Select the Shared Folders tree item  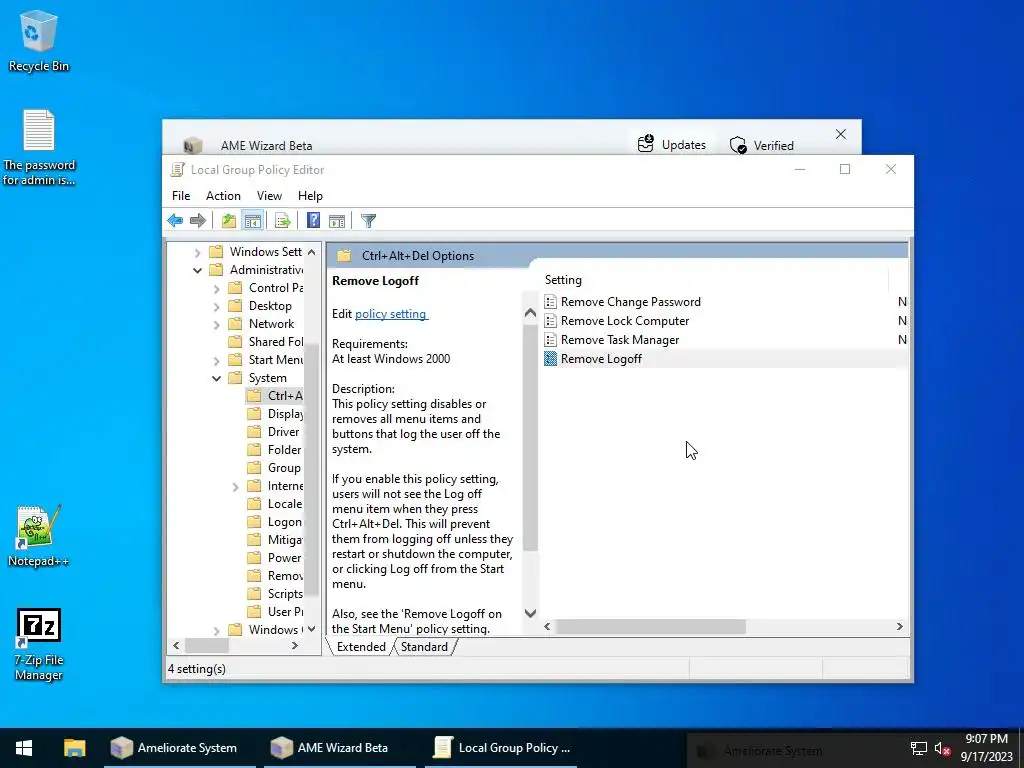[266, 342]
